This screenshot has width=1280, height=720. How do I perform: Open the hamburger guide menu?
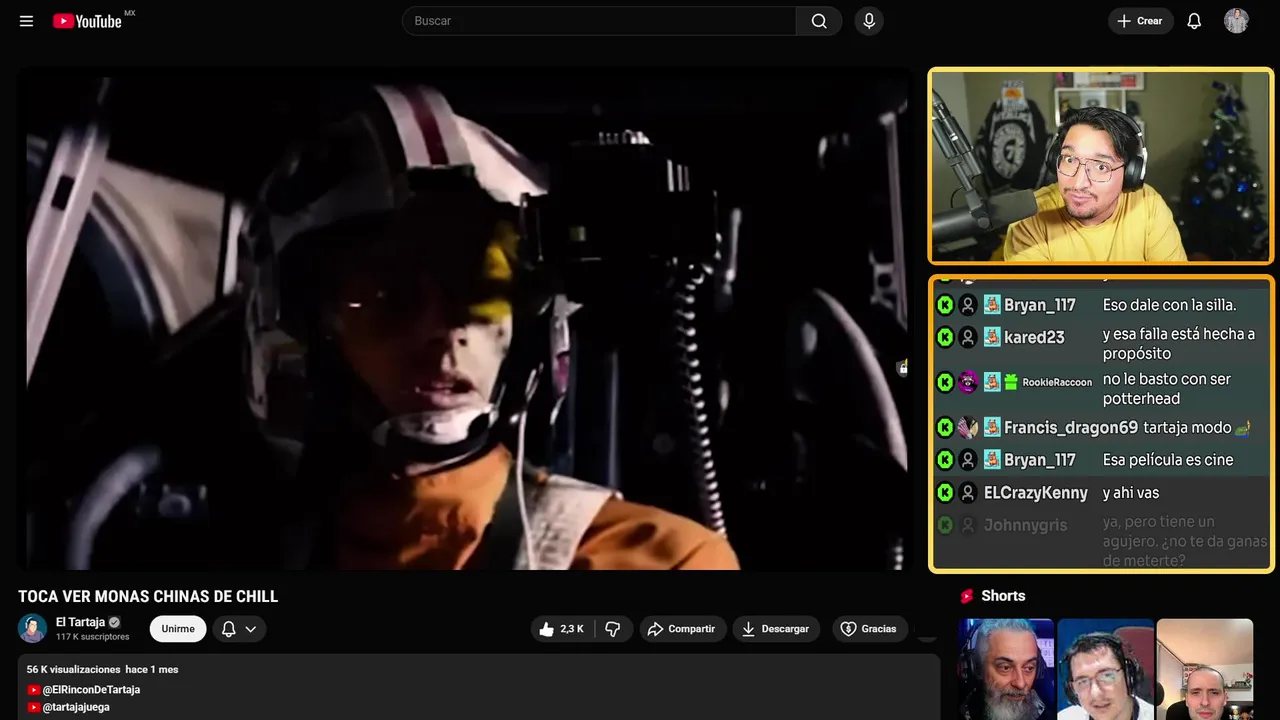click(27, 21)
